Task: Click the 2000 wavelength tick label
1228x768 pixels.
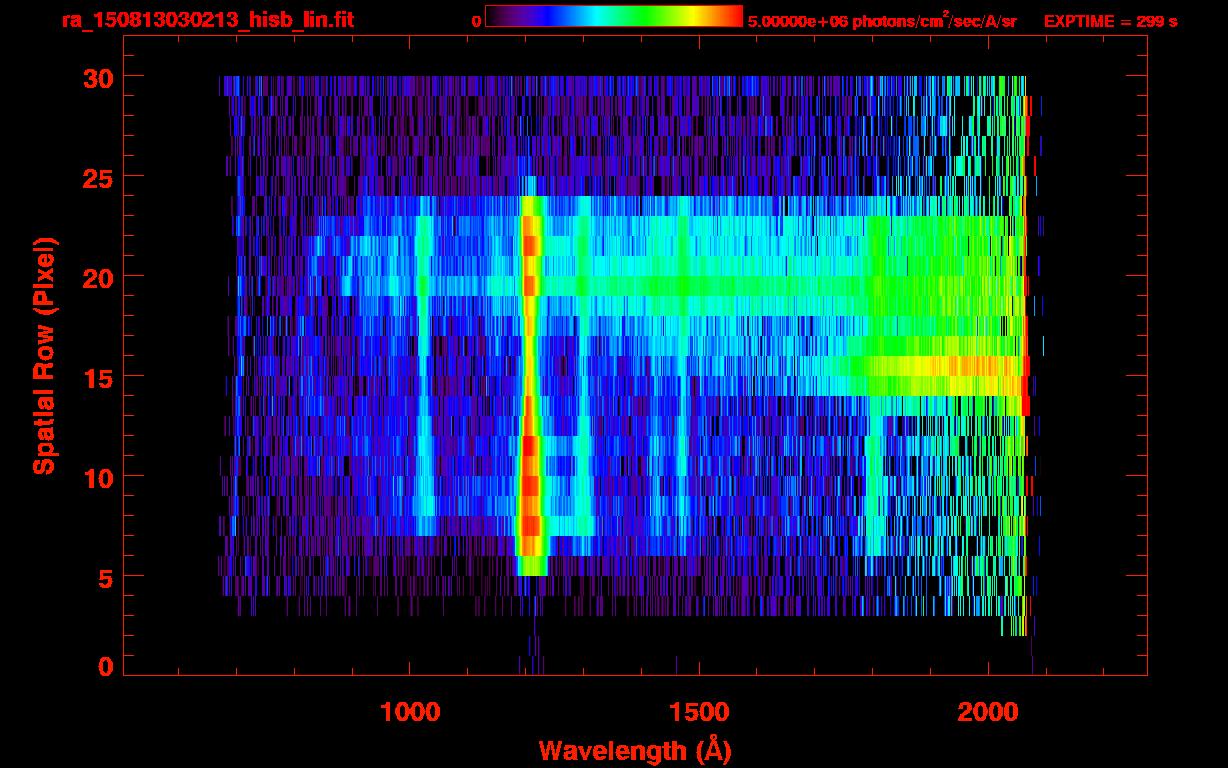Action: coord(987,712)
